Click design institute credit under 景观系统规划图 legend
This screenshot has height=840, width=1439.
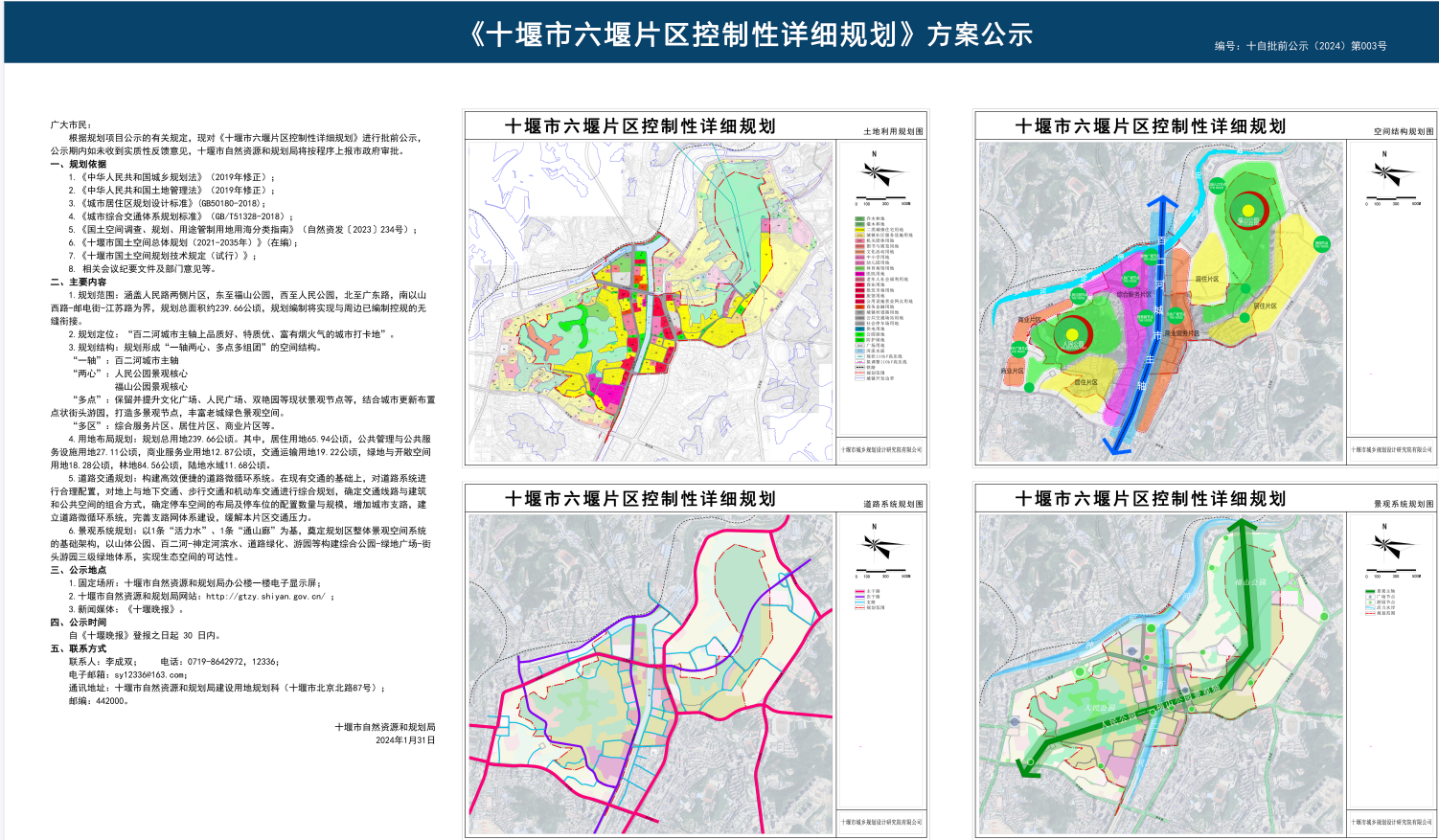click(1391, 822)
